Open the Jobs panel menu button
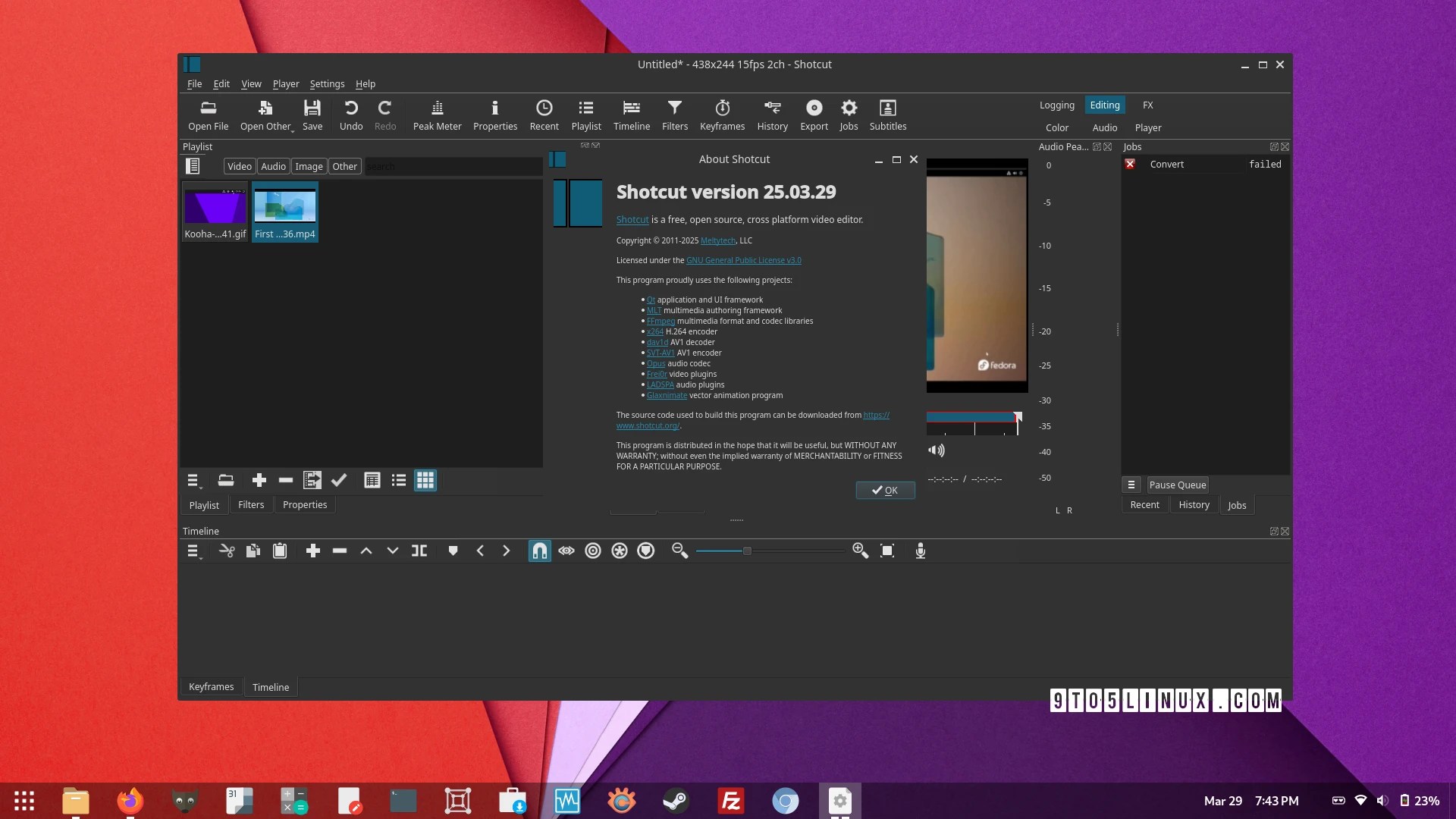 click(1131, 485)
